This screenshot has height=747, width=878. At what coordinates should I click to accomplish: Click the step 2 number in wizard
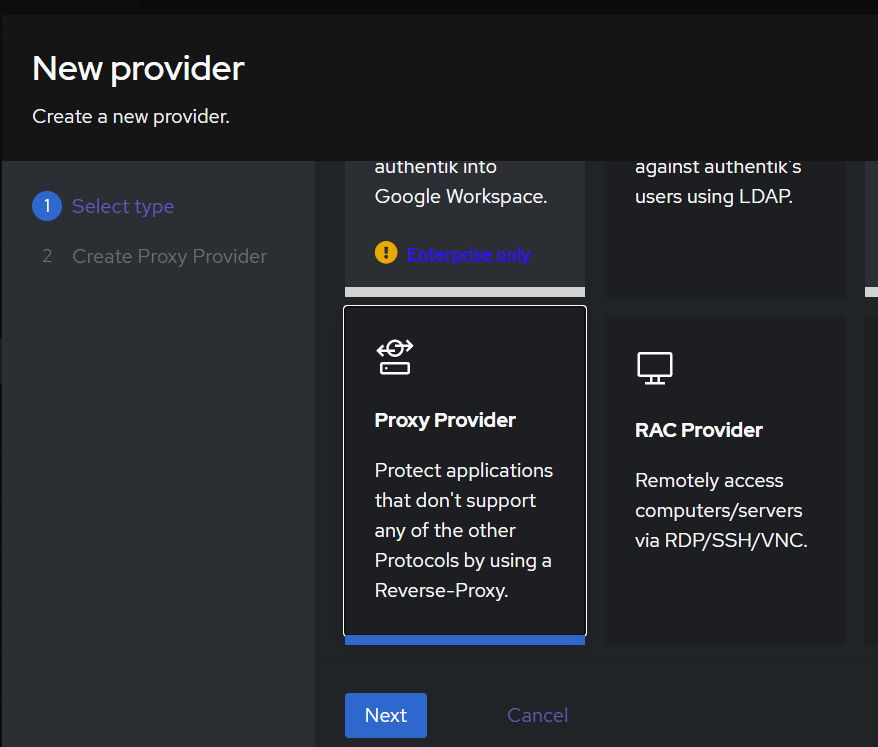point(47,256)
